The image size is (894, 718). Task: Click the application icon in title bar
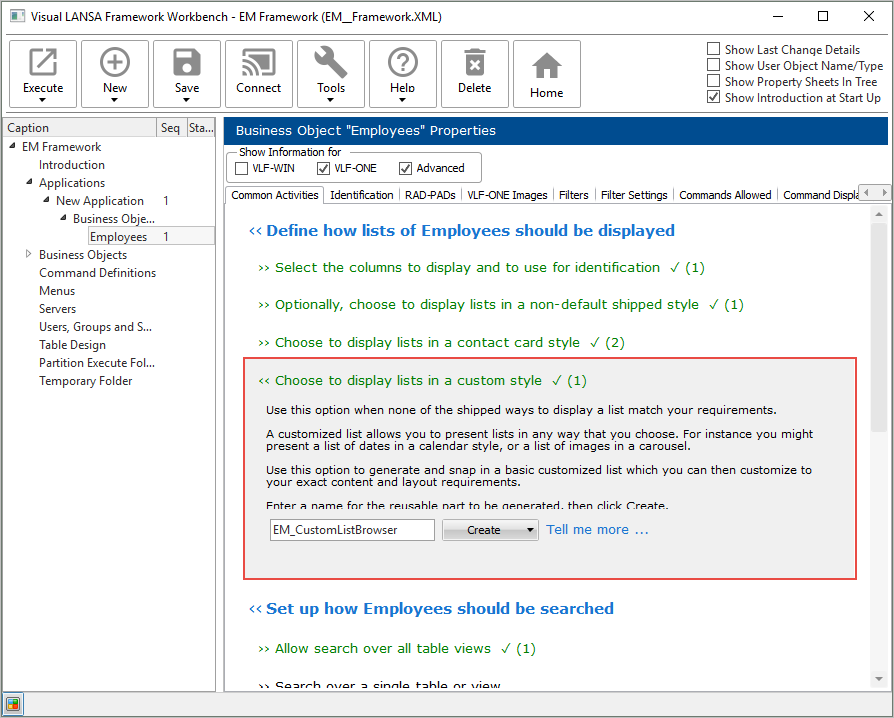click(18, 16)
